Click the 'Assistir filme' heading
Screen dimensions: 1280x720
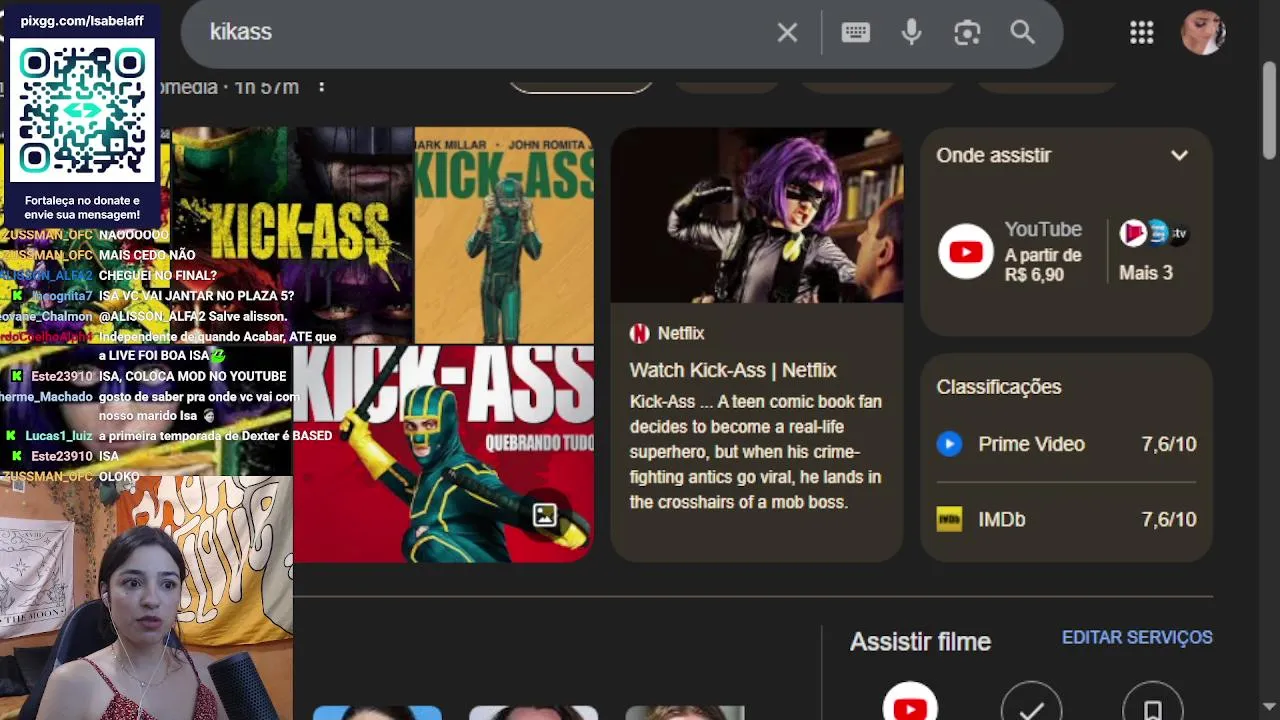click(920, 642)
